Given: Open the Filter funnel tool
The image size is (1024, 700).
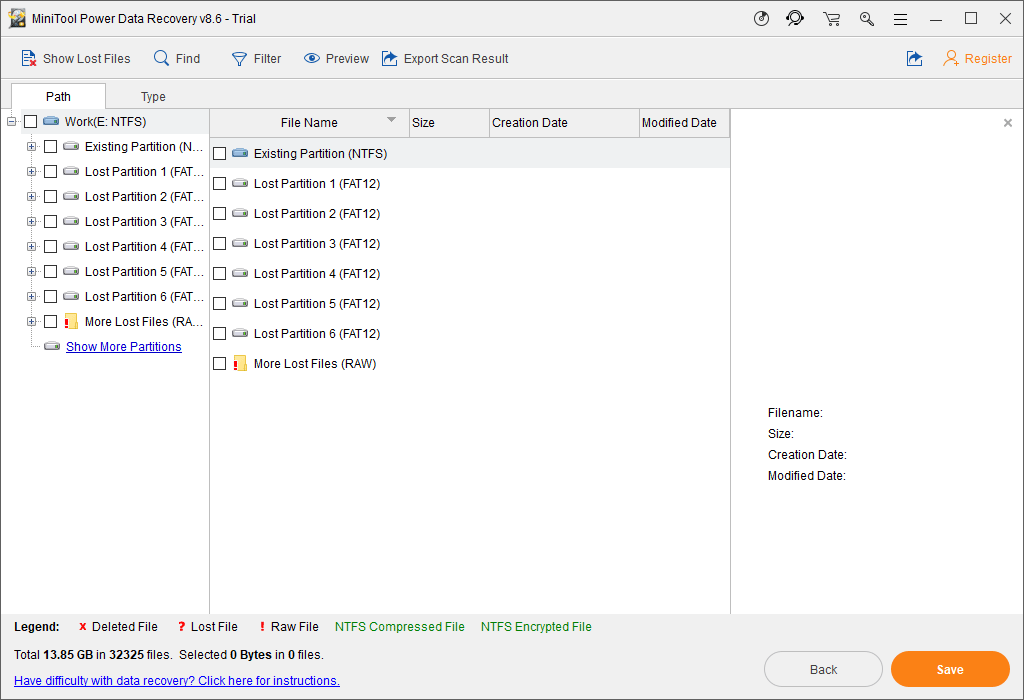Looking at the screenshot, I should 239,59.
